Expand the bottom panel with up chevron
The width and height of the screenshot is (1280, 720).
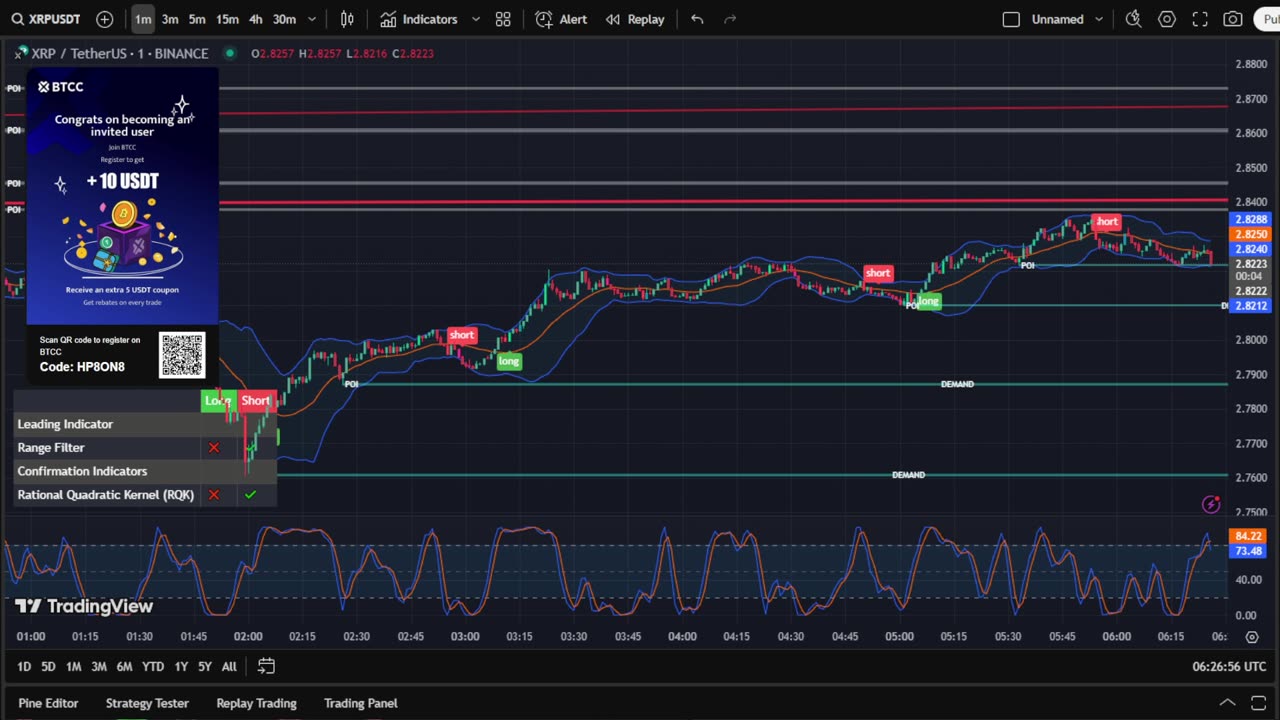pyautogui.click(x=1227, y=703)
